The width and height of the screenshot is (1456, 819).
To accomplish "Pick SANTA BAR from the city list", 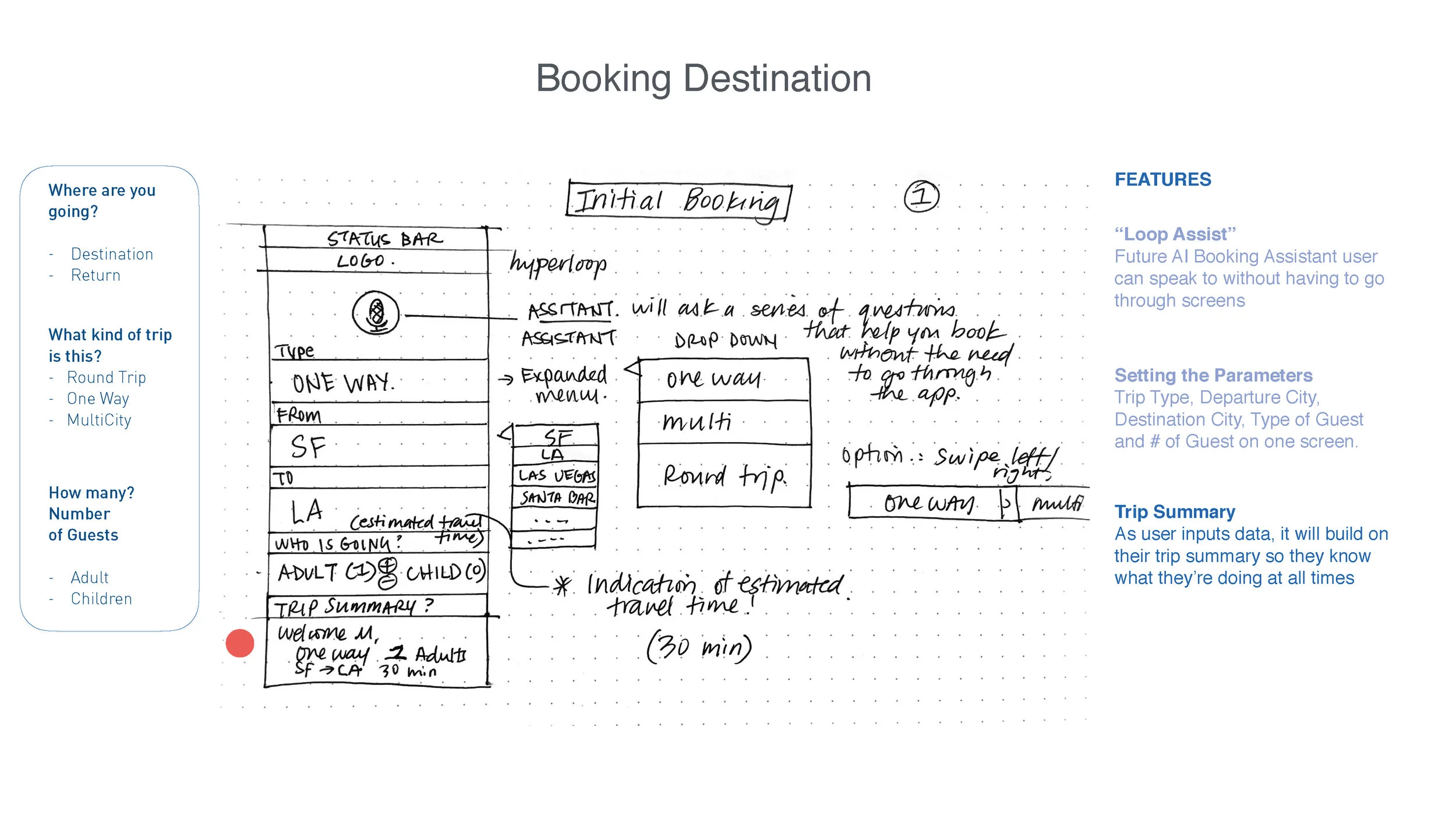I will pos(555,497).
